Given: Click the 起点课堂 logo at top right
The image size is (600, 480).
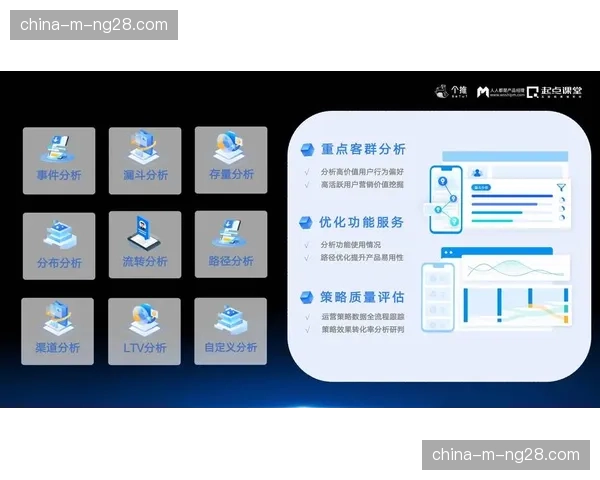Looking at the screenshot, I should [x=554, y=91].
